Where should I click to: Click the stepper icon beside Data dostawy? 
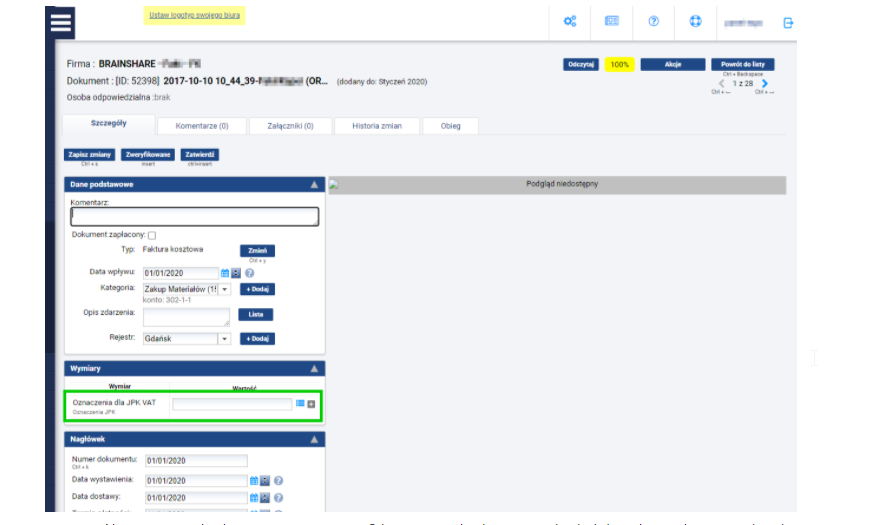click(x=265, y=498)
